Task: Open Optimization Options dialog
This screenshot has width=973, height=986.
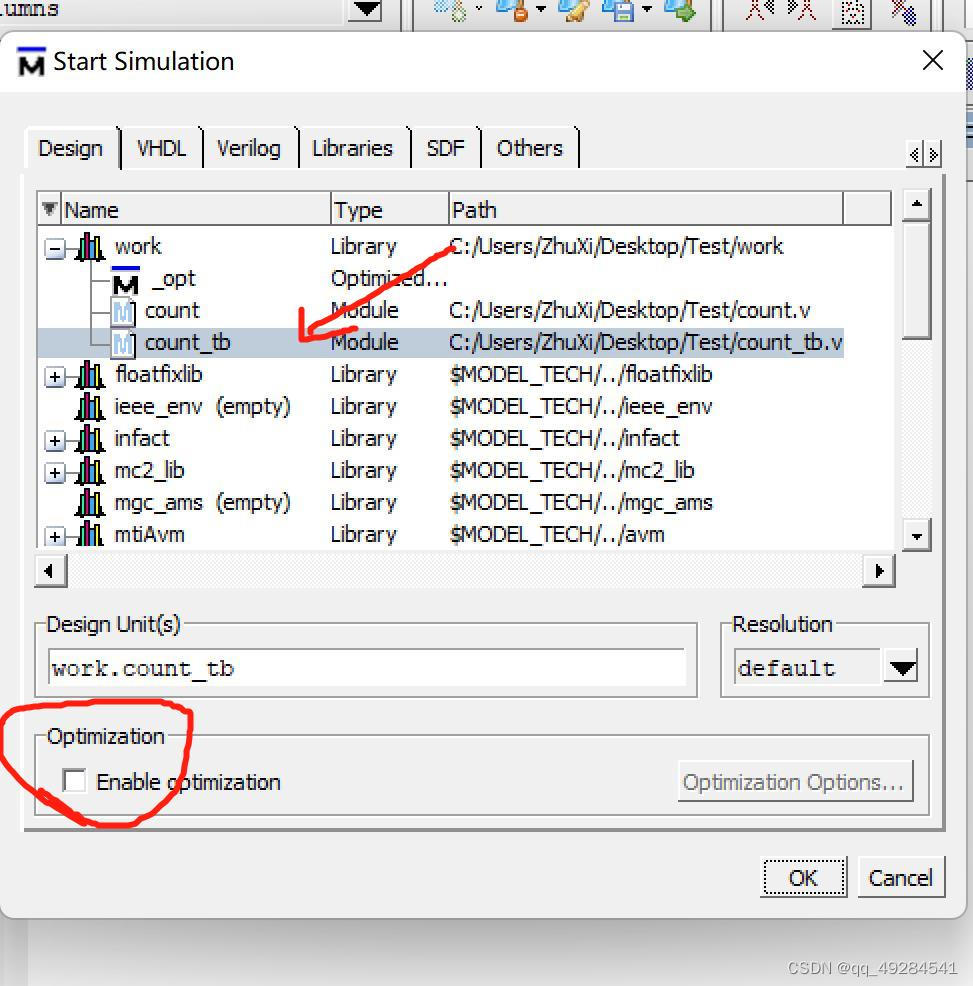Action: point(795,782)
